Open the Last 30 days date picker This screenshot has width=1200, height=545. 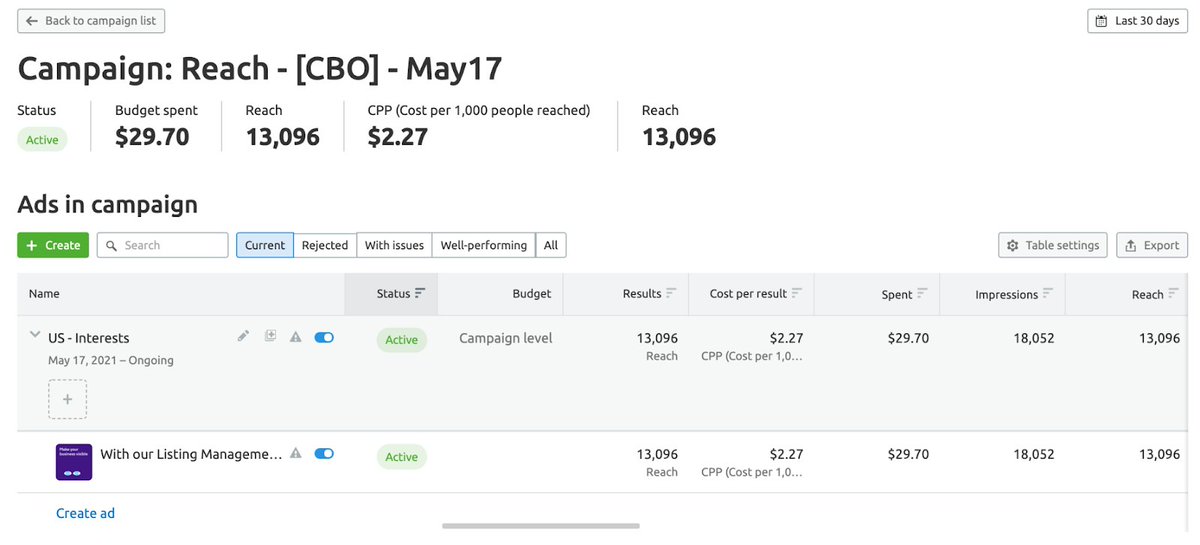pyautogui.click(x=1137, y=21)
